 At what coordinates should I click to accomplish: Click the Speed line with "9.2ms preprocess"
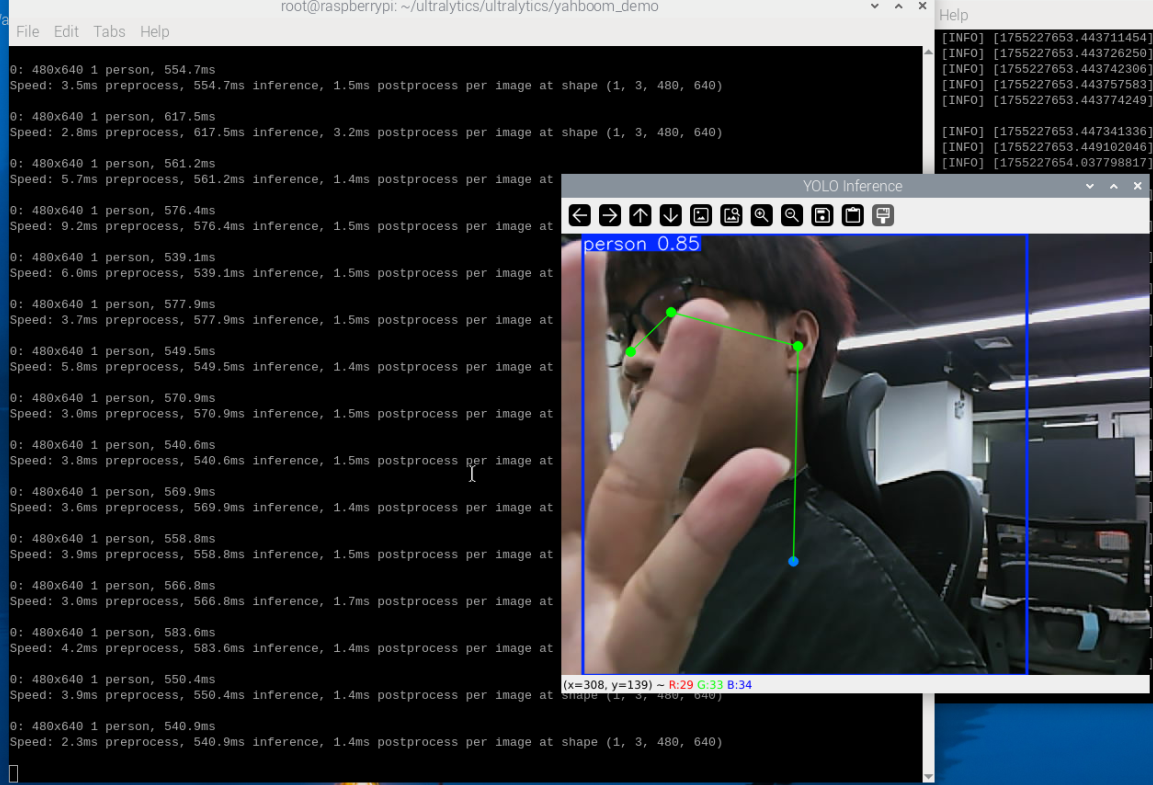pyautogui.click(x=282, y=226)
